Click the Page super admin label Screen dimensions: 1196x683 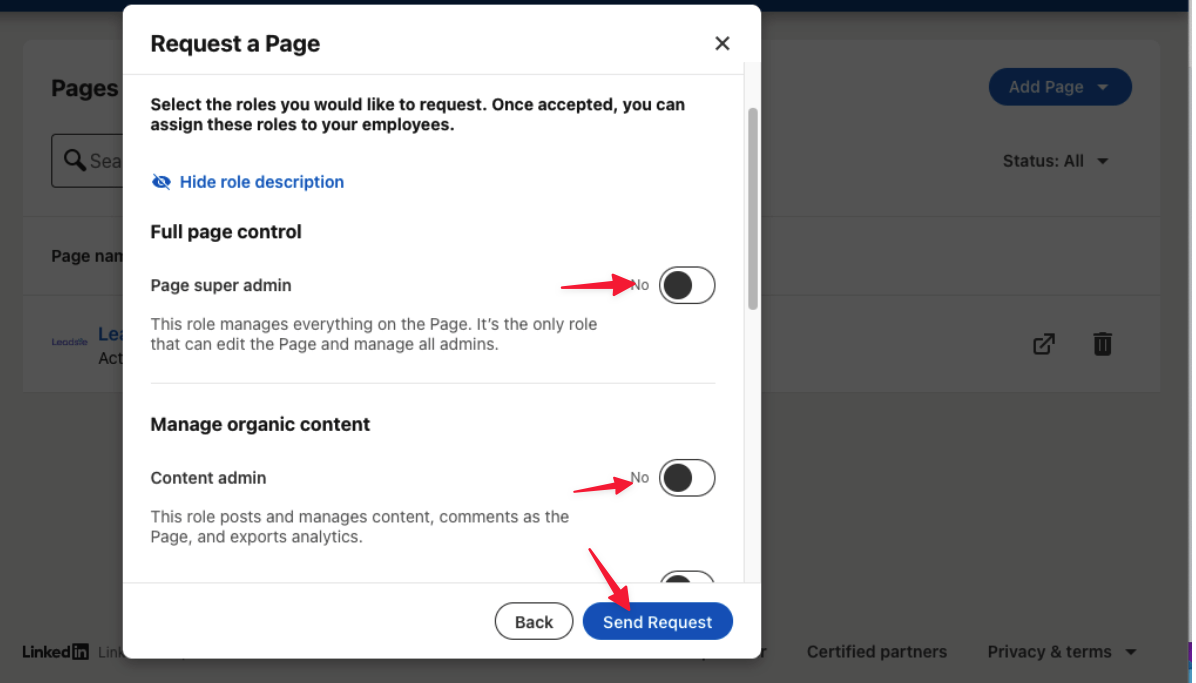[221, 286]
